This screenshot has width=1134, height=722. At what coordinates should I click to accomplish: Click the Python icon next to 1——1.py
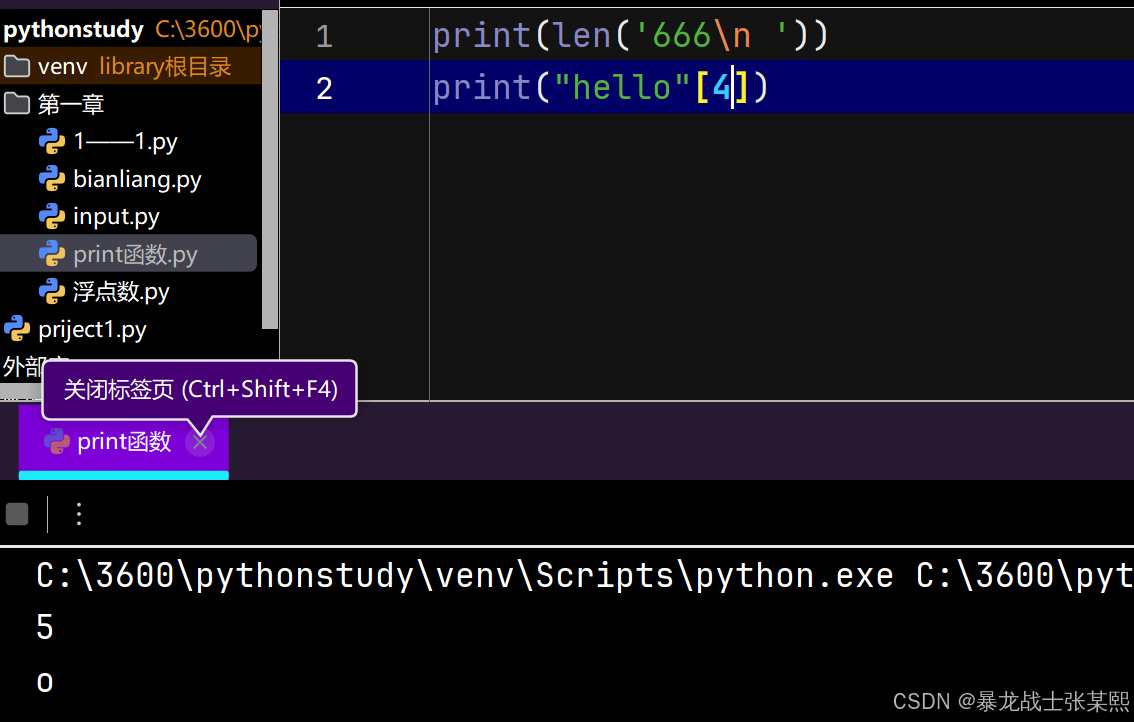point(52,141)
